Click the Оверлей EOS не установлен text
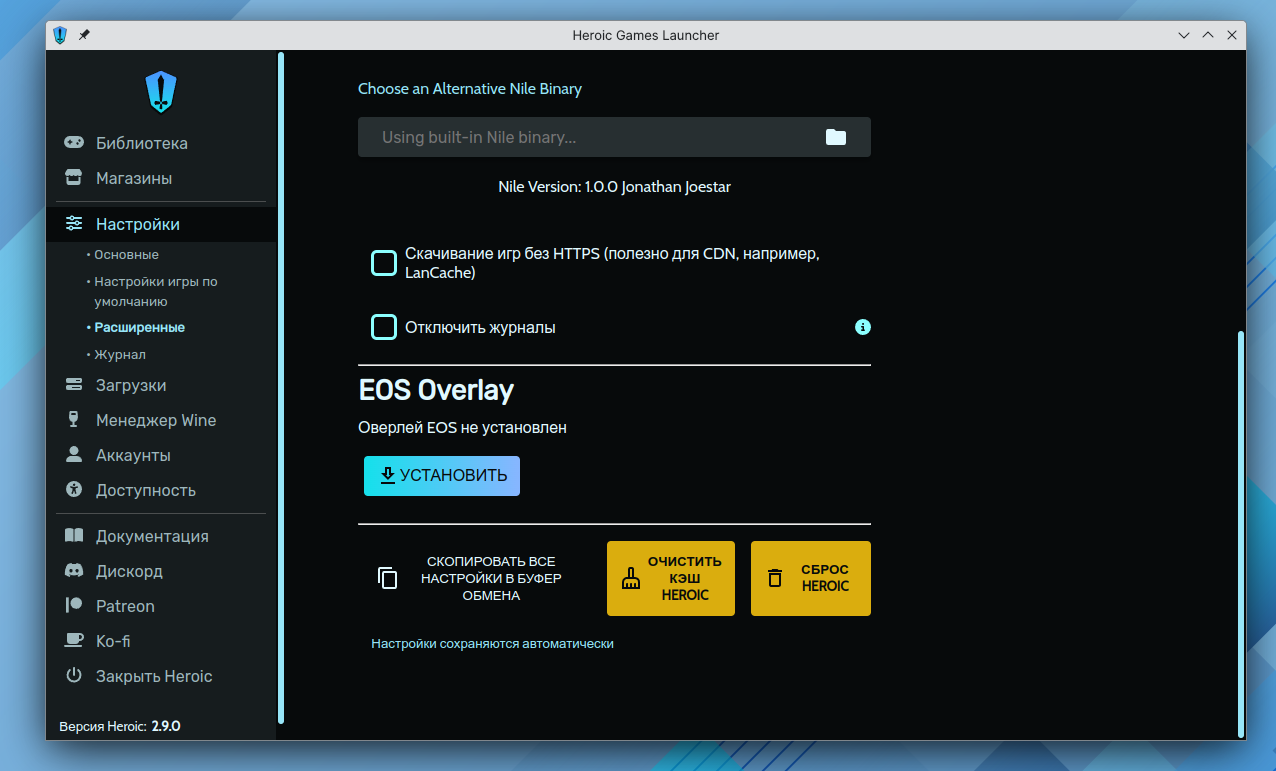 (462, 428)
